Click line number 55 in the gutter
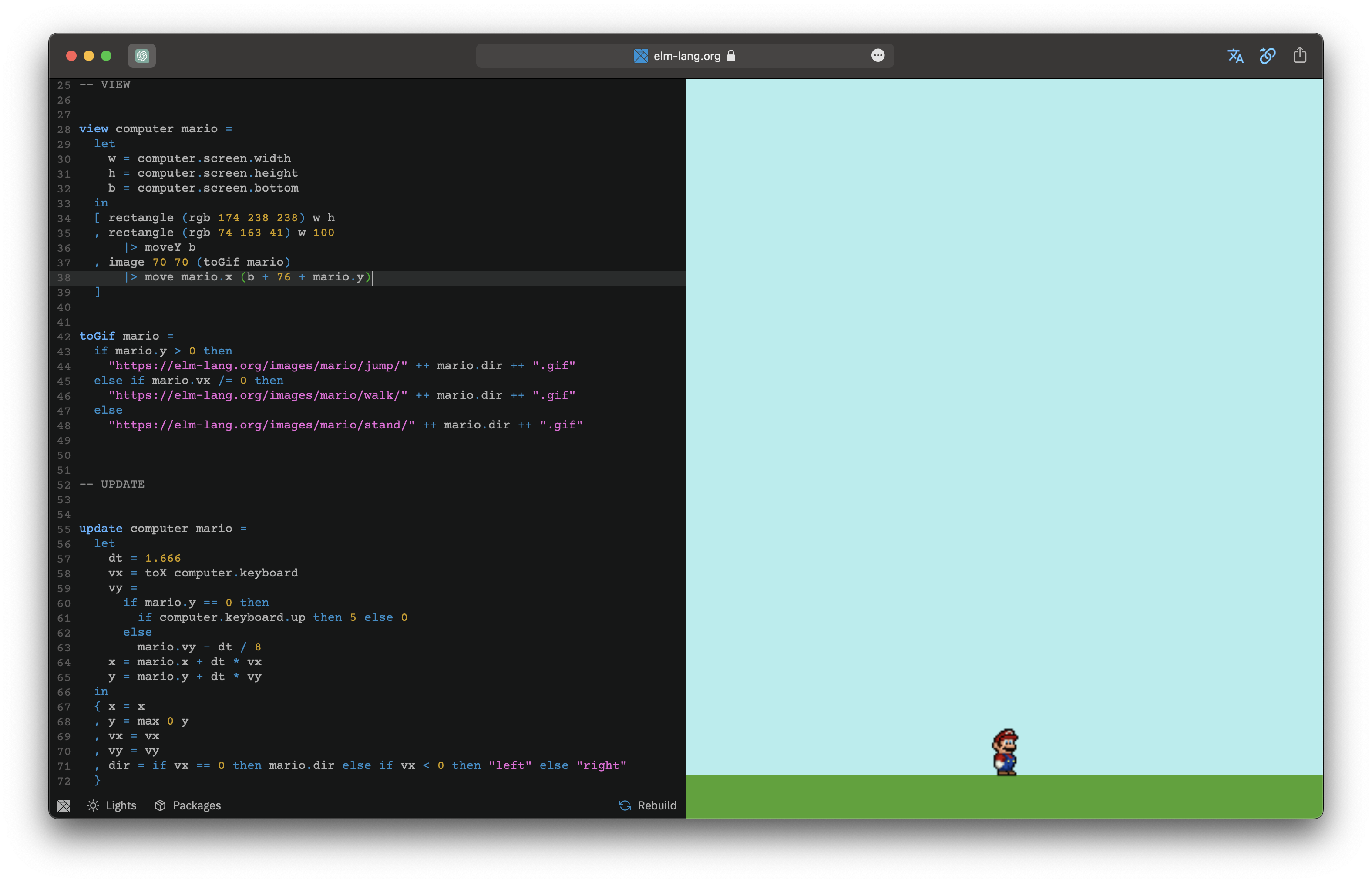The height and width of the screenshot is (883, 1372). 64,529
